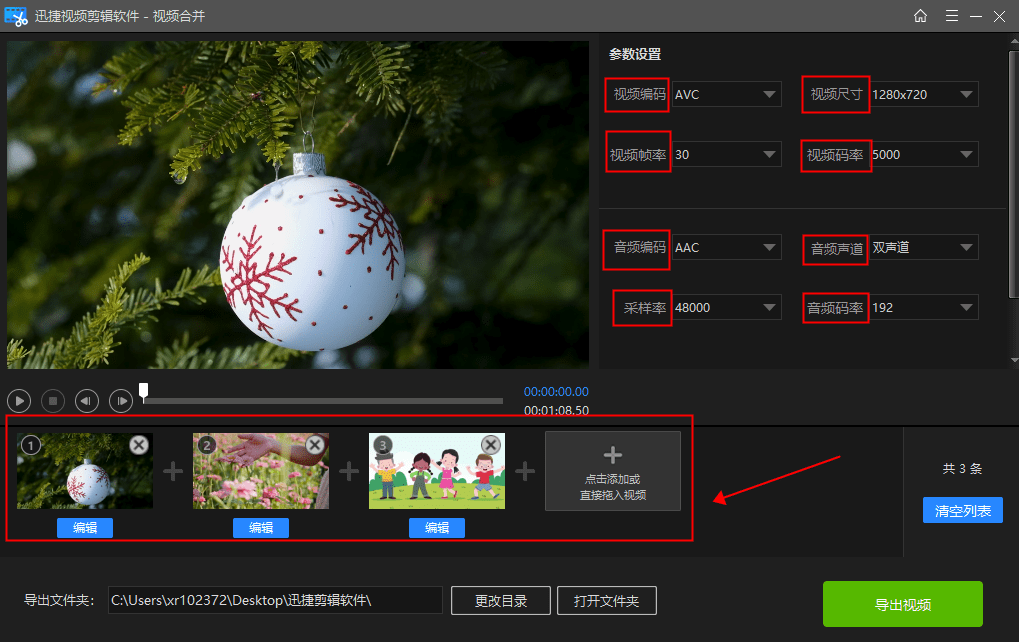Click the green 导出视频 button
This screenshot has height=642, width=1019.
point(903,604)
